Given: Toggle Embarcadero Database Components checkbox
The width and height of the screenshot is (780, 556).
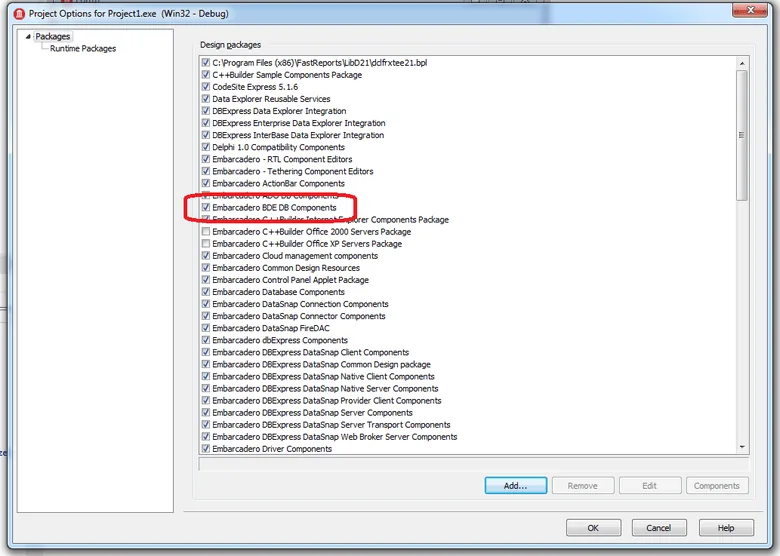Looking at the screenshot, I should tap(206, 292).
